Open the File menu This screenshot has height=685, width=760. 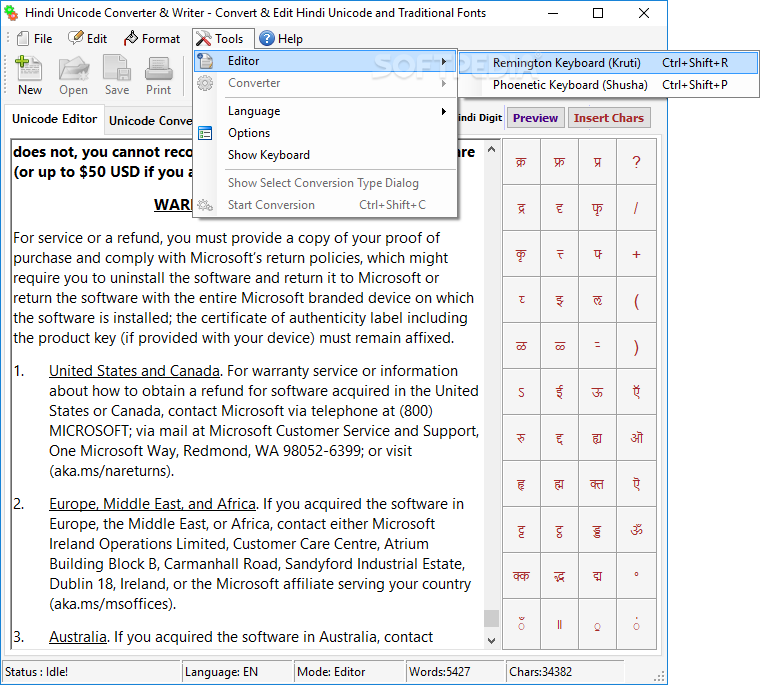pos(34,38)
